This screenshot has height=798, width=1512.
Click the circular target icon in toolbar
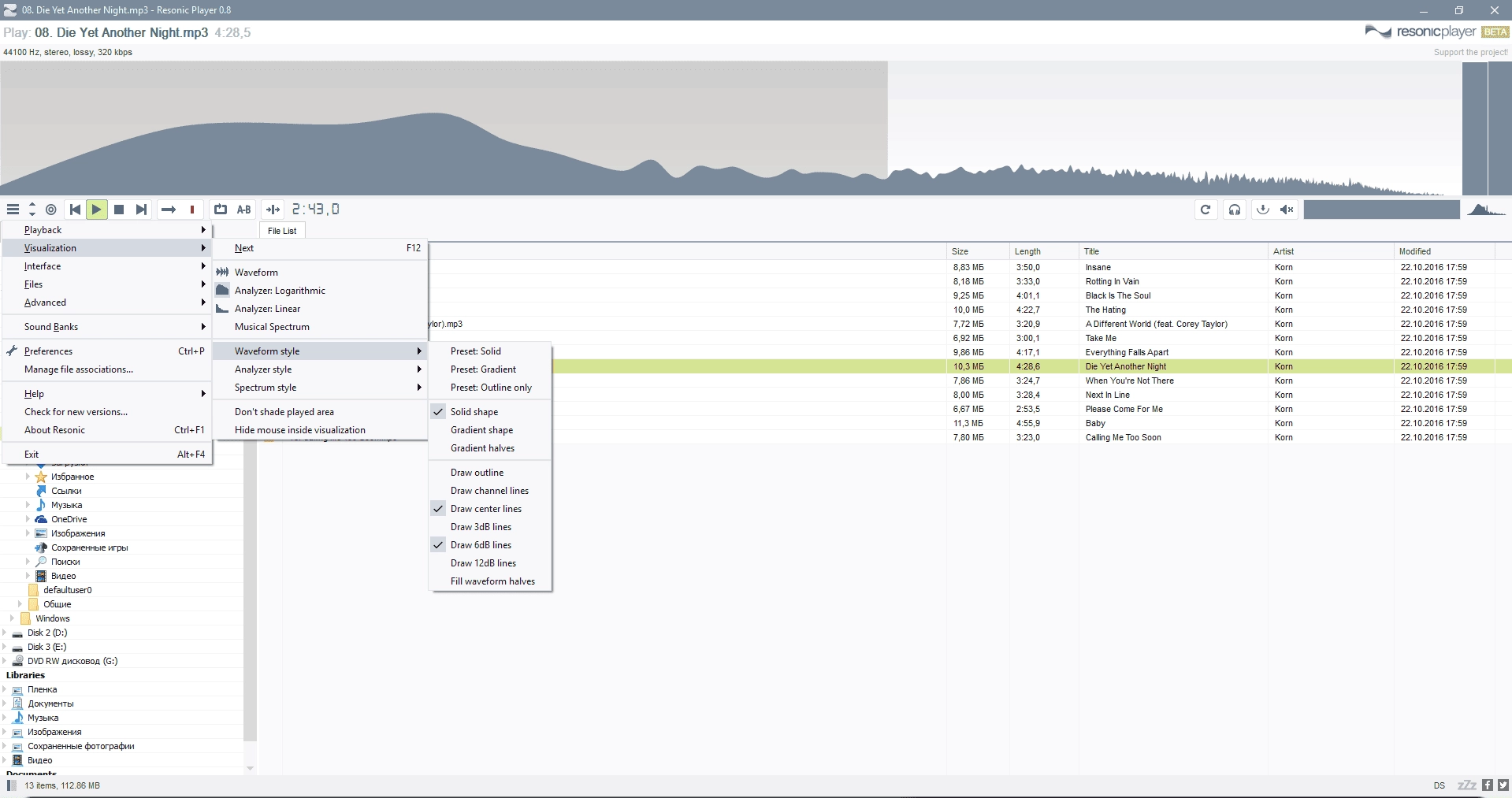point(51,210)
